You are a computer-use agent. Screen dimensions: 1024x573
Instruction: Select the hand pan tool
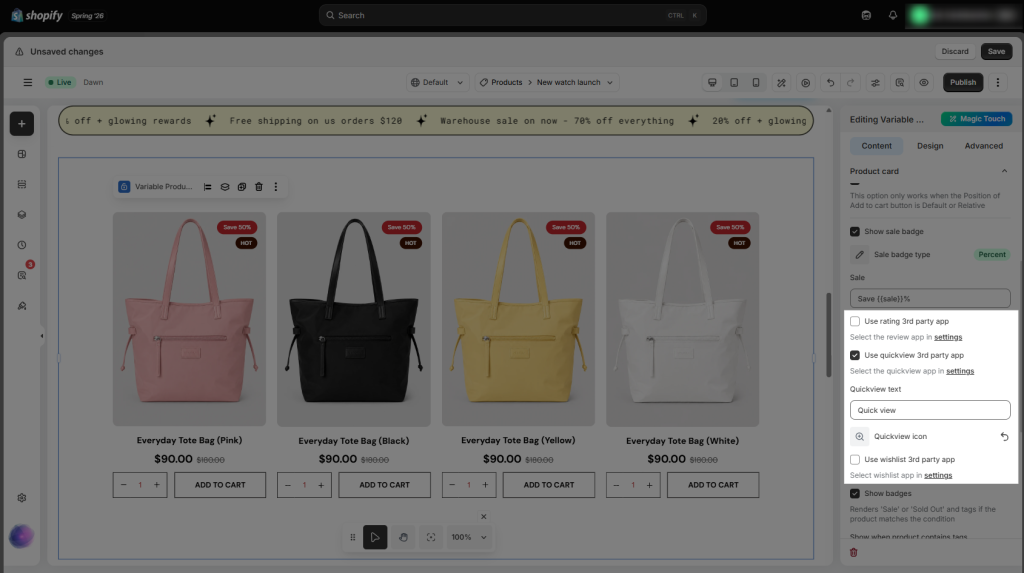403,537
